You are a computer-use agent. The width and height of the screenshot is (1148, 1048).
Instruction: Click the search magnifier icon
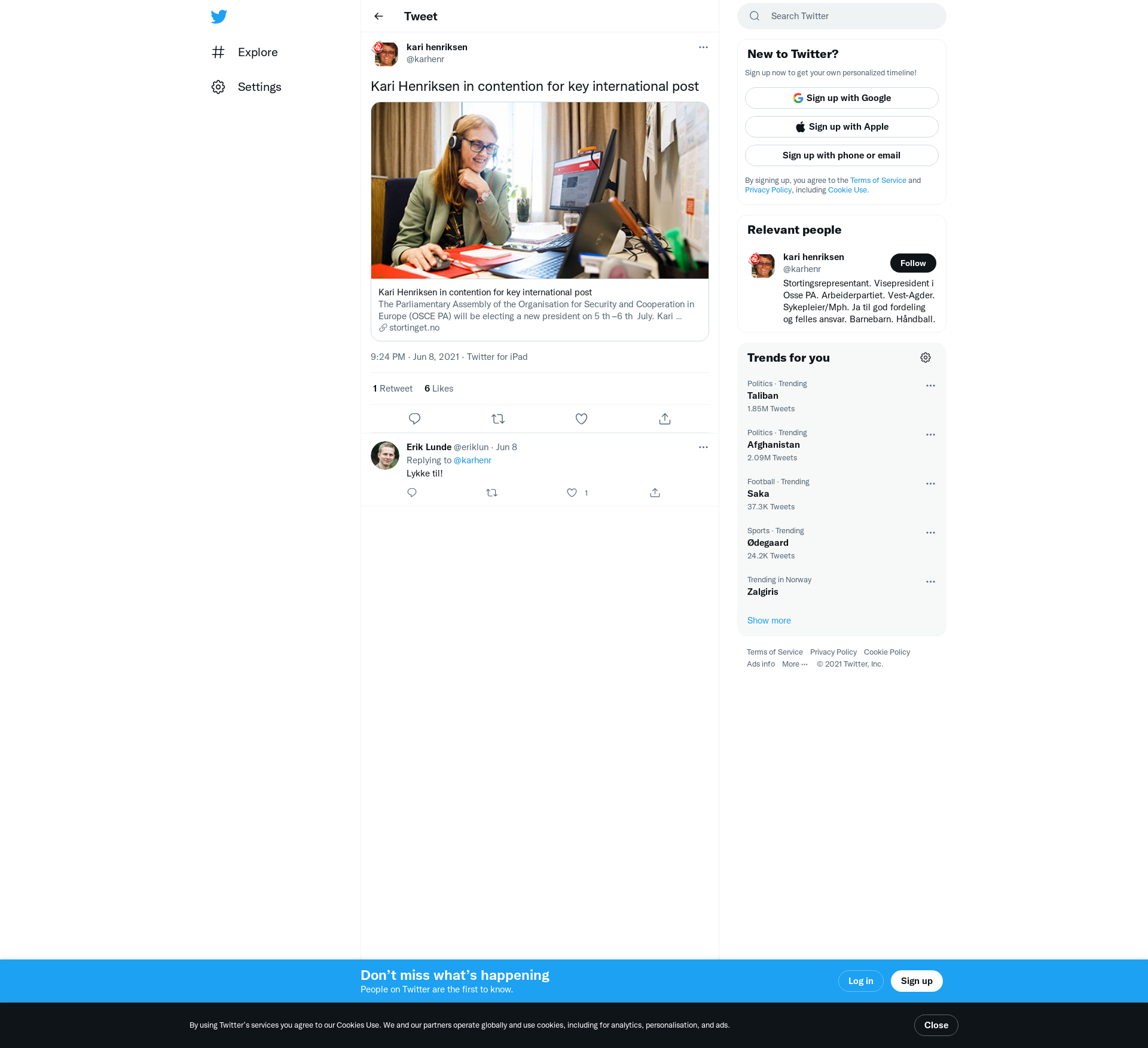pos(755,16)
